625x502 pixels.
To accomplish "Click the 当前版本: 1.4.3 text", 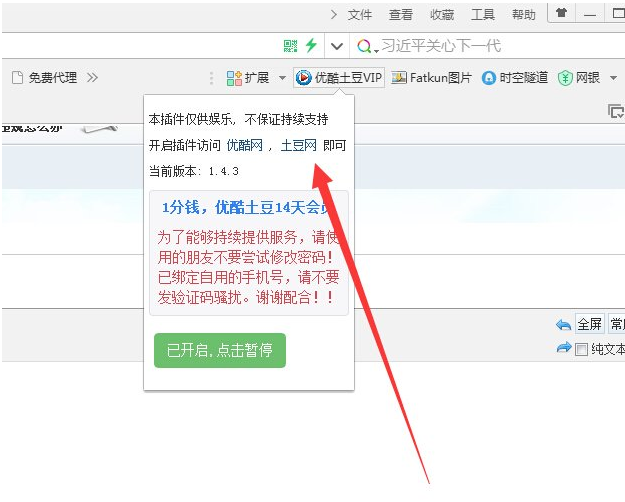I will [x=194, y=171].
